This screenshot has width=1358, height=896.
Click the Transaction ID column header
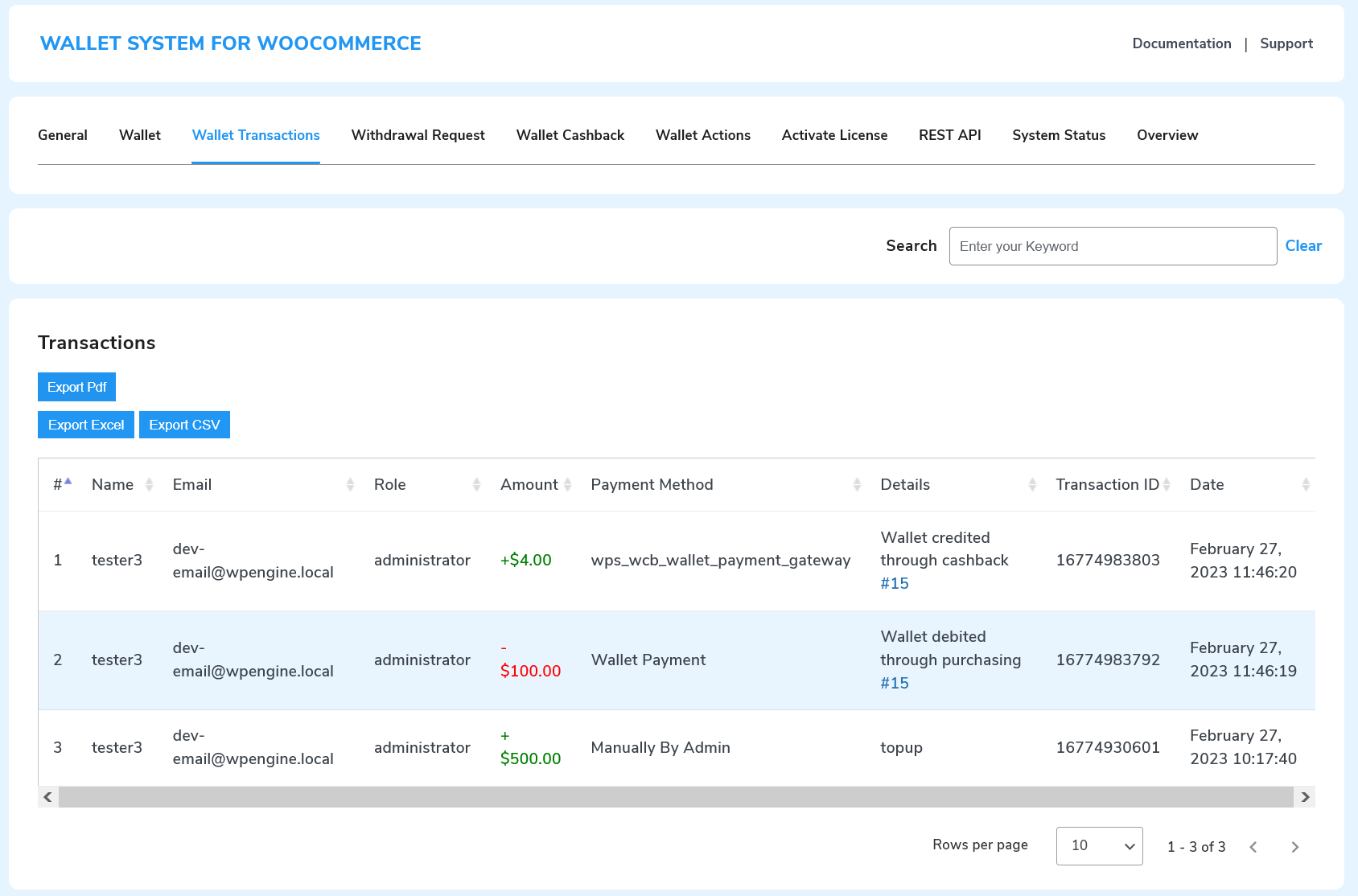[1107, 484]
